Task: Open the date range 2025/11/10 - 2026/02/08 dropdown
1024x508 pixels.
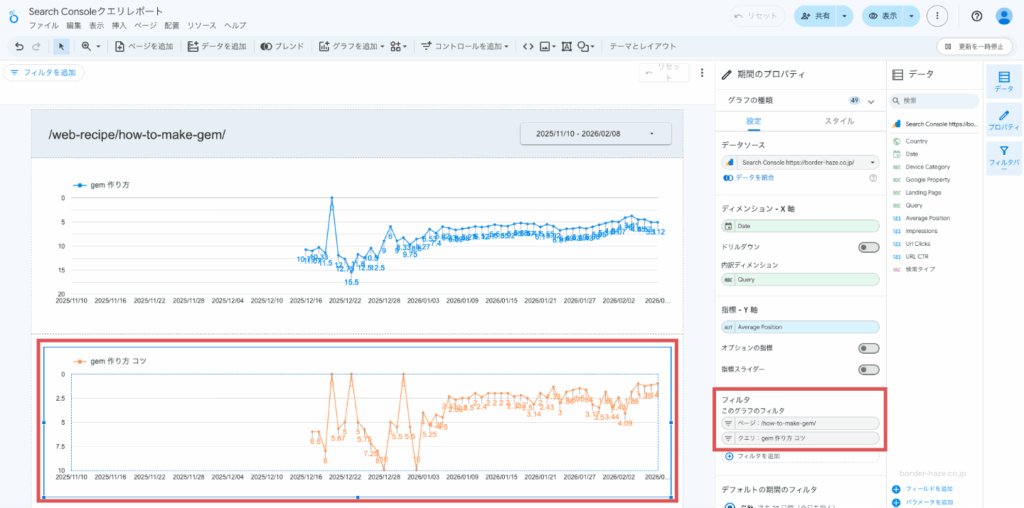Action: (x=596, y=133)
